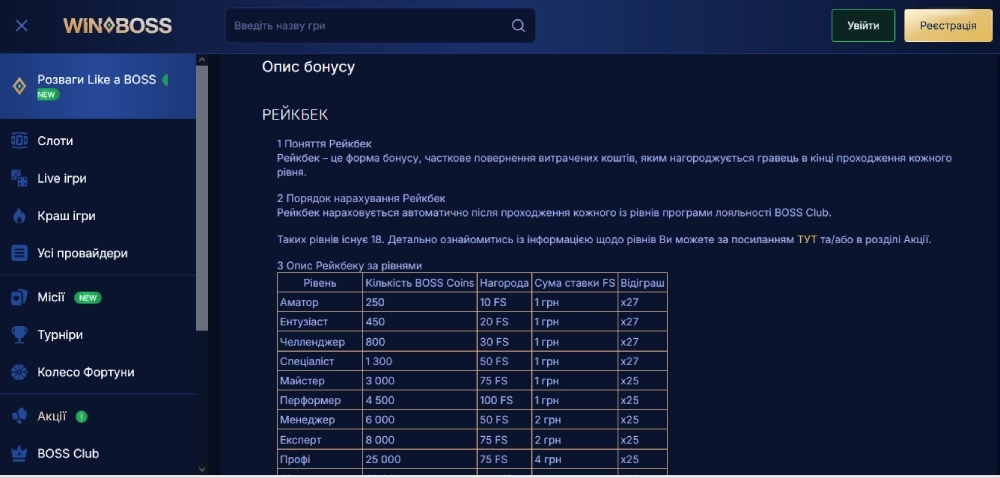Click the BOSS Club crown icon
Image resolution: width=1000 pixels, height=478 pixels.
19,453
